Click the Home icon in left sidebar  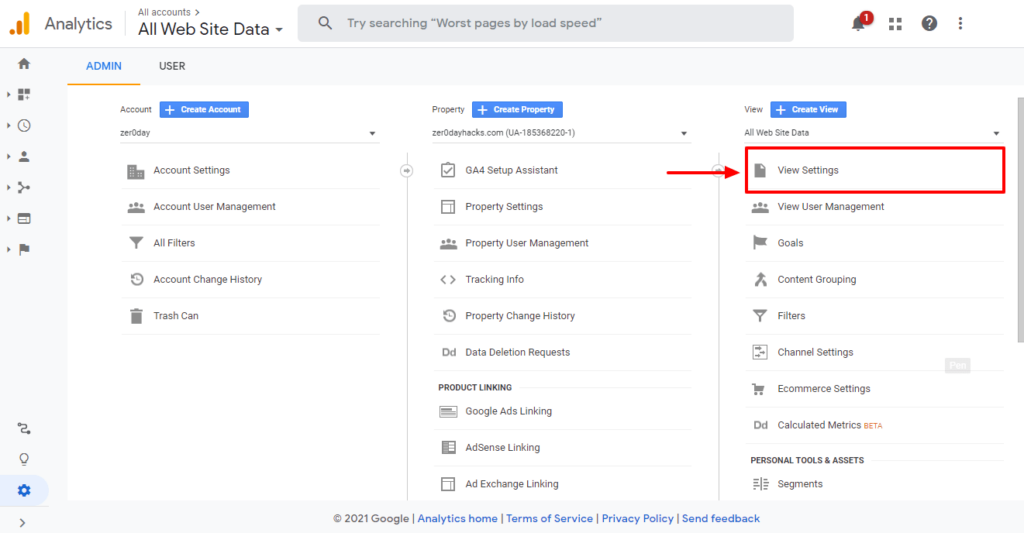[x=24, y=64]
